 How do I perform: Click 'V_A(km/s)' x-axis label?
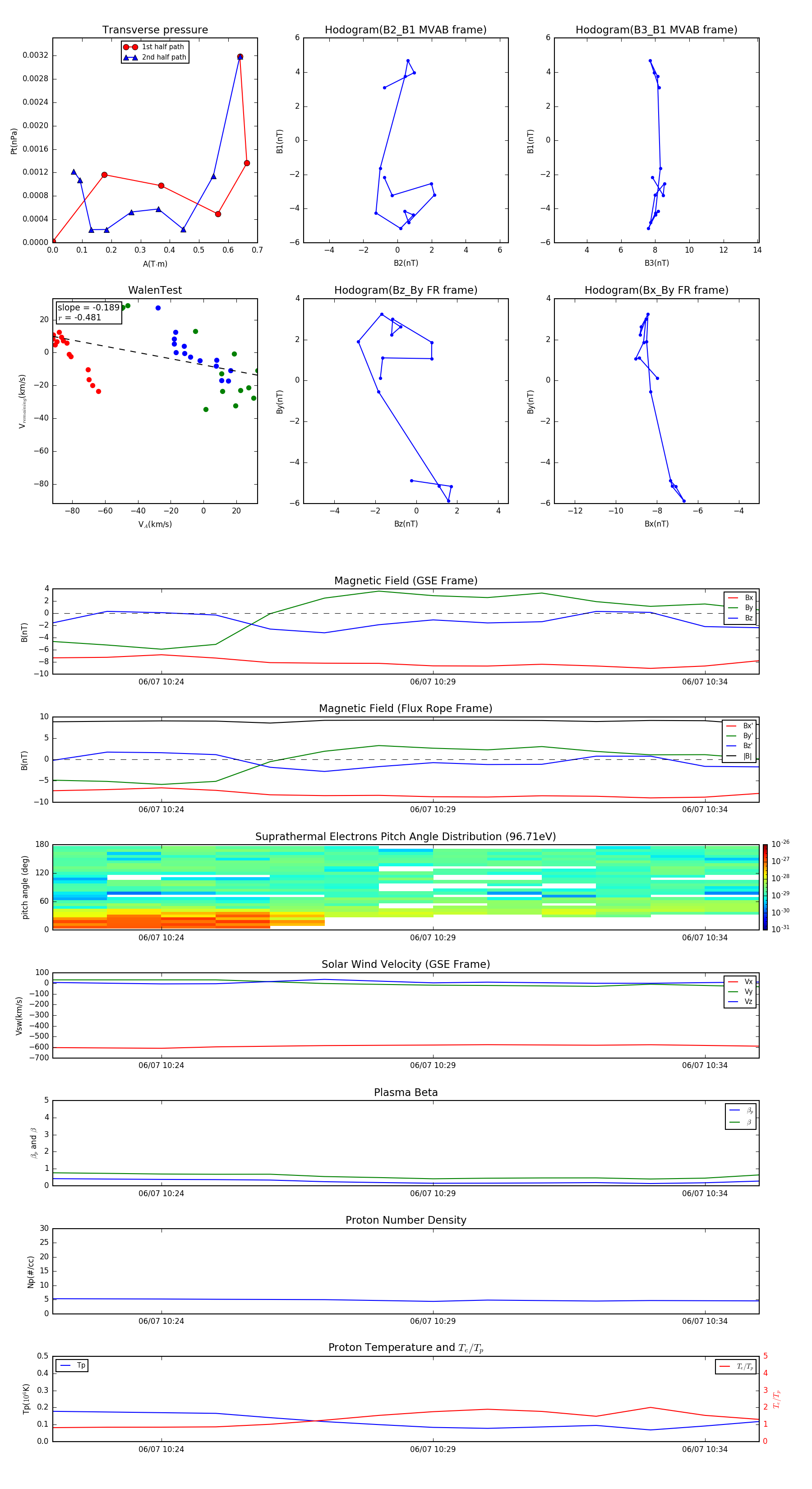click(155, 524)
